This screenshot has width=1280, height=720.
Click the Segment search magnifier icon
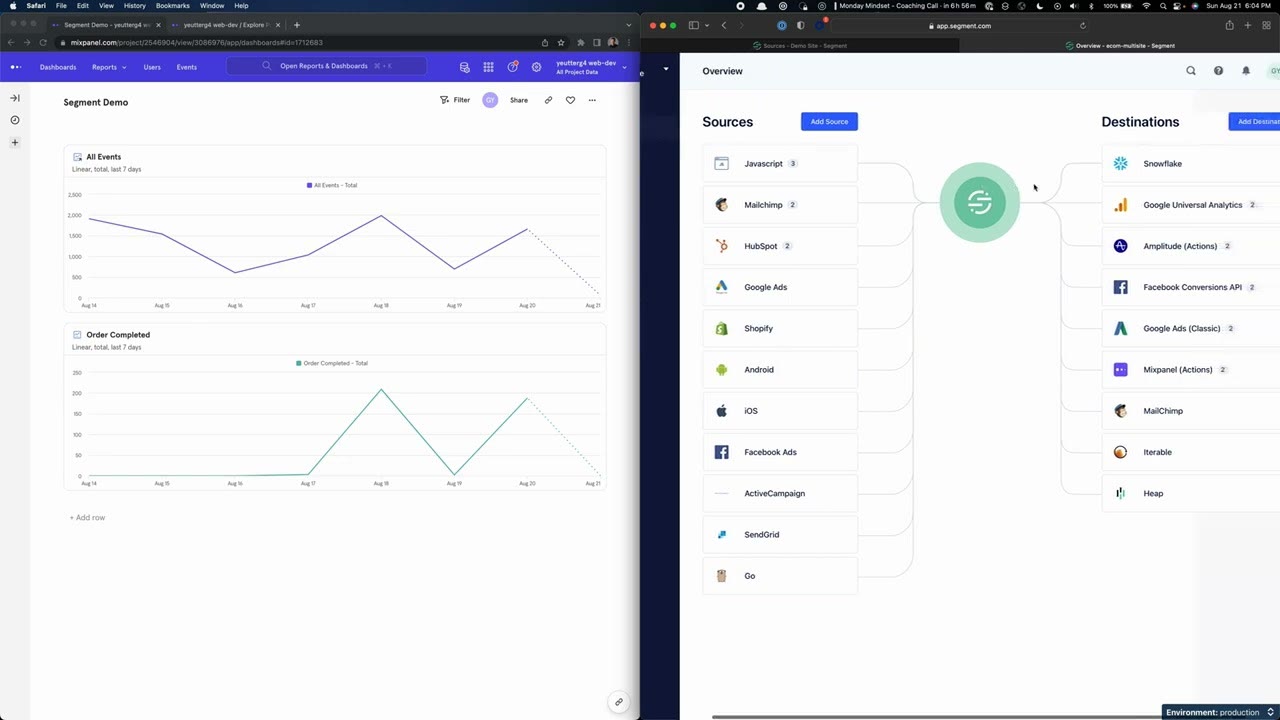1191,71
